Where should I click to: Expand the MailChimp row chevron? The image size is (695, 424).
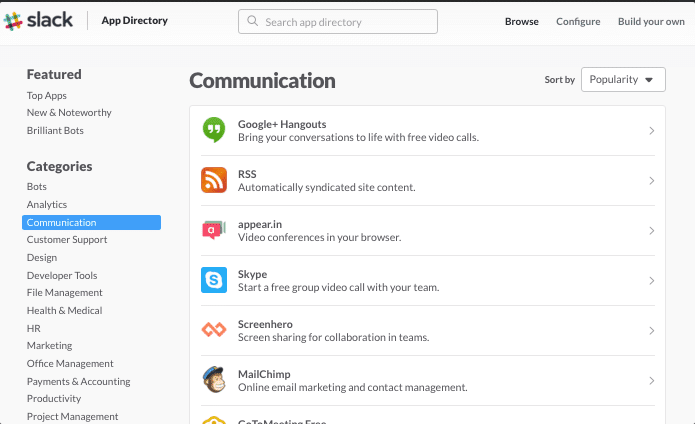click(652, 381)
